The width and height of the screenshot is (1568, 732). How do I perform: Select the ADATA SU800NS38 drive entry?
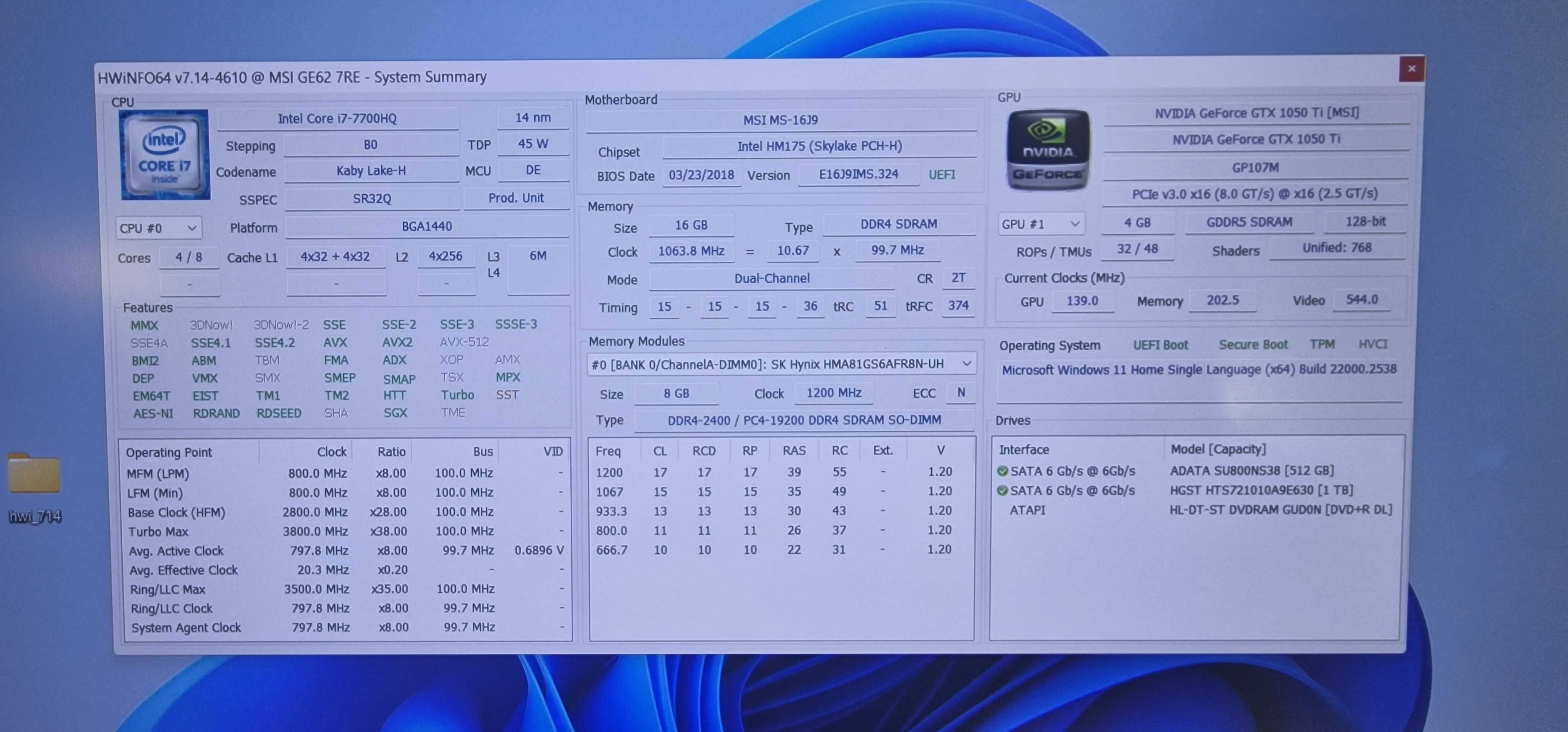point(1197,471)
